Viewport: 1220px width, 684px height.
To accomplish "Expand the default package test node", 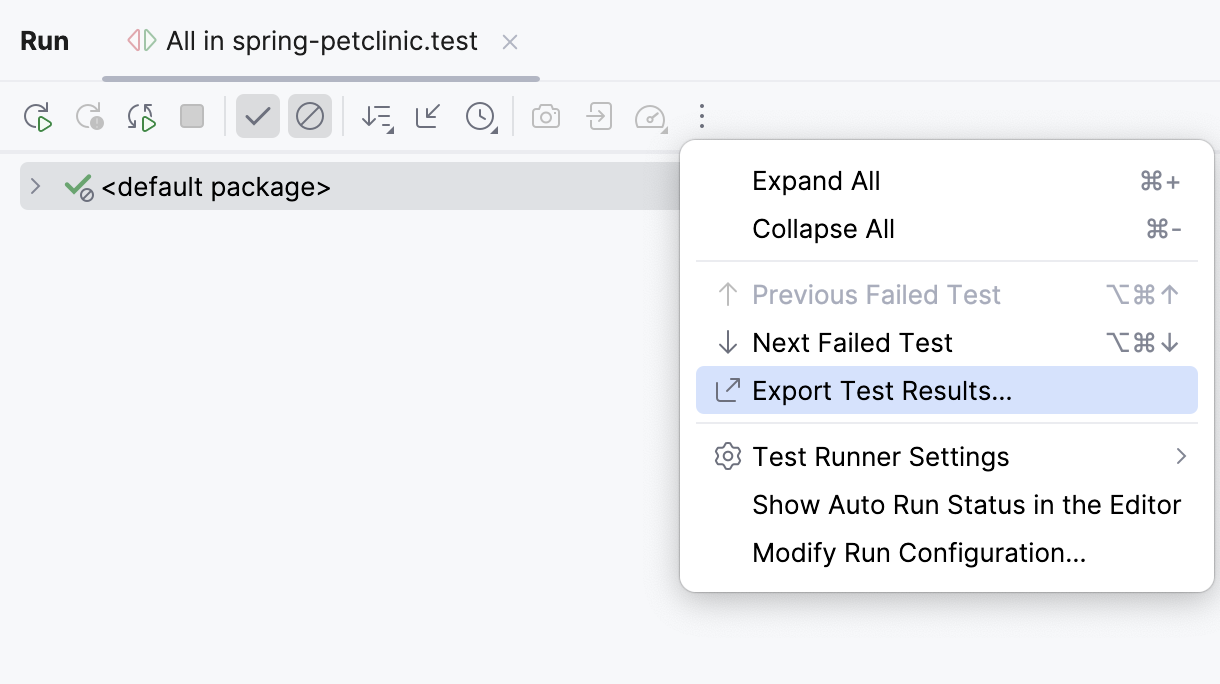I will tap(36, 186).
